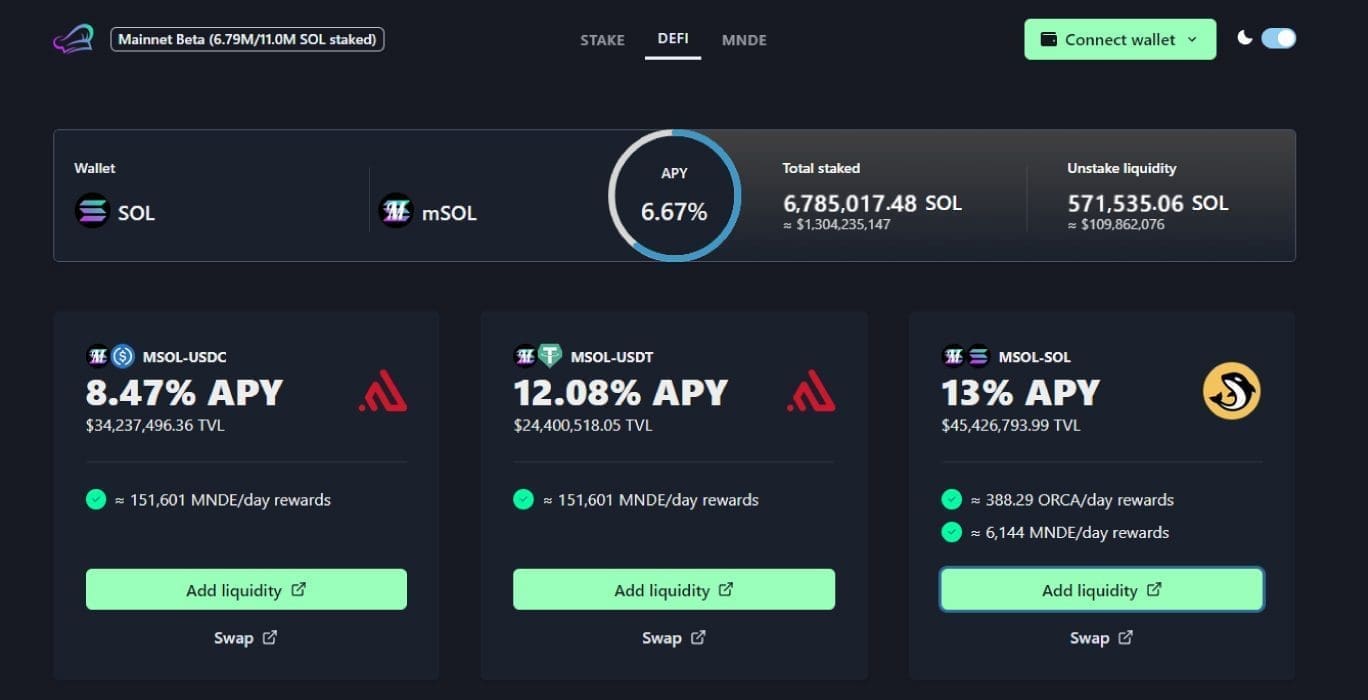The width and height of the screenshot is (1368, 700).
Task: Click green check next to 151,601 MNDE on MSOL-USDC
Action: pos(96,499)
